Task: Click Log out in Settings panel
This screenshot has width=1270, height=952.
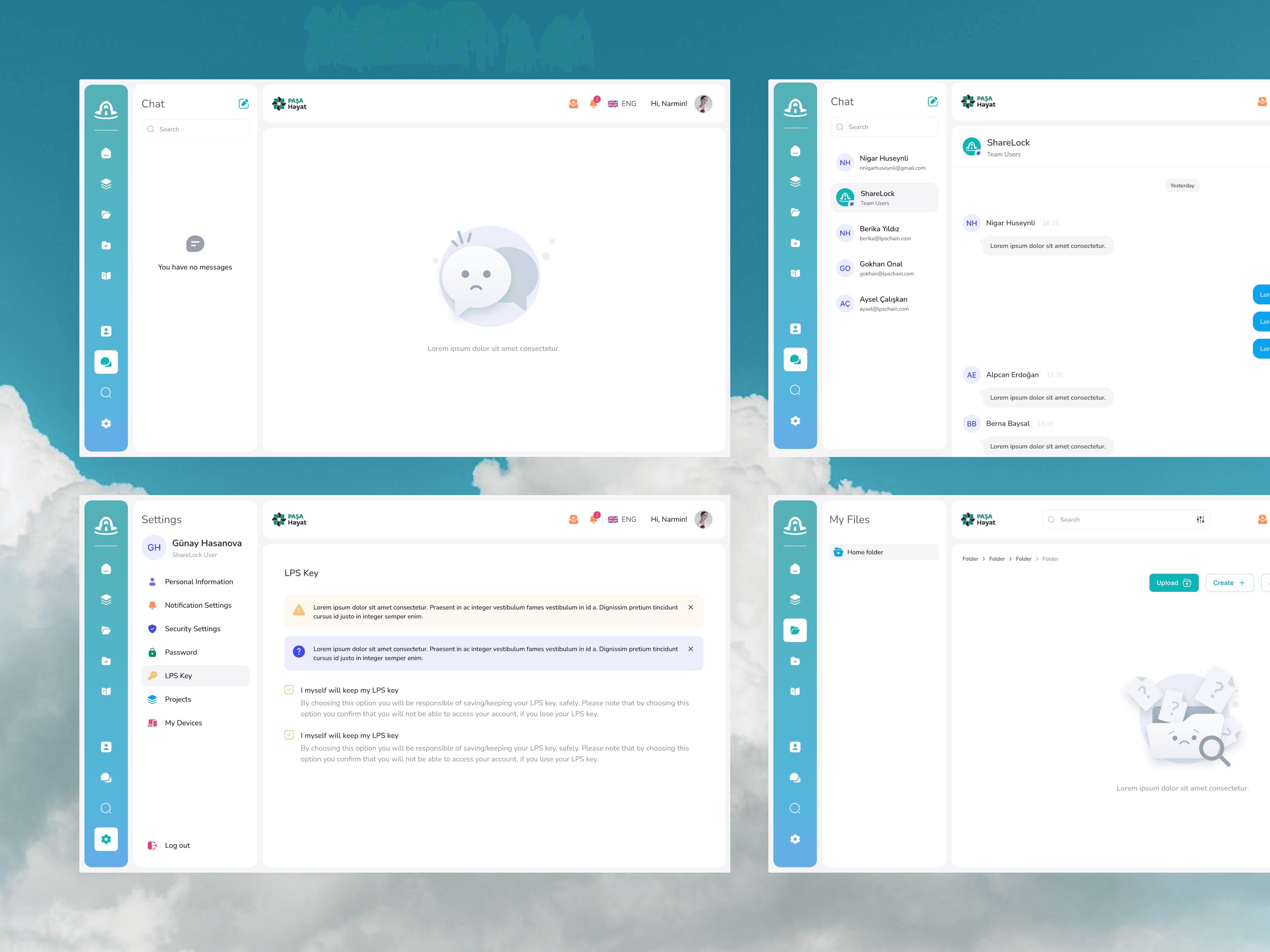Action: 177,845
